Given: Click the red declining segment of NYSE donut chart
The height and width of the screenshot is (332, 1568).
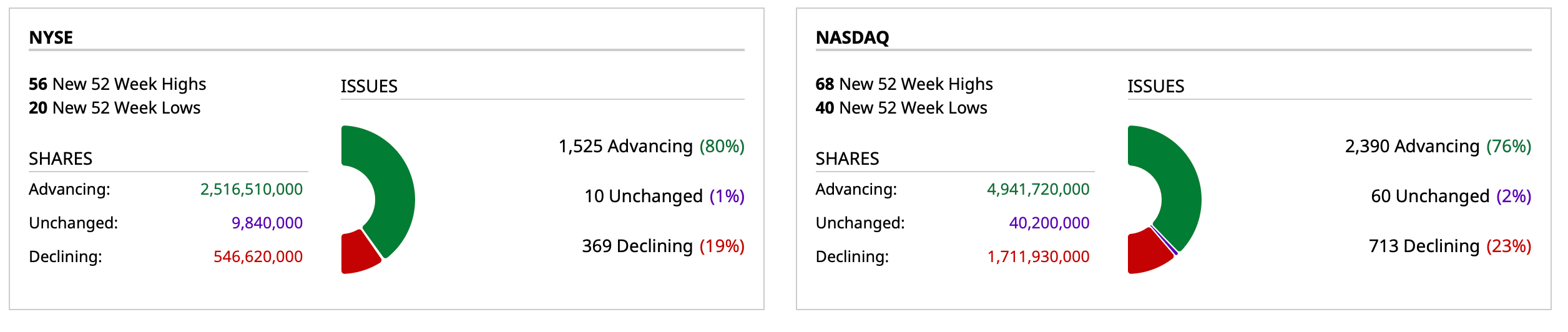Looking at the screenshot, I should [x=357, y=253].
